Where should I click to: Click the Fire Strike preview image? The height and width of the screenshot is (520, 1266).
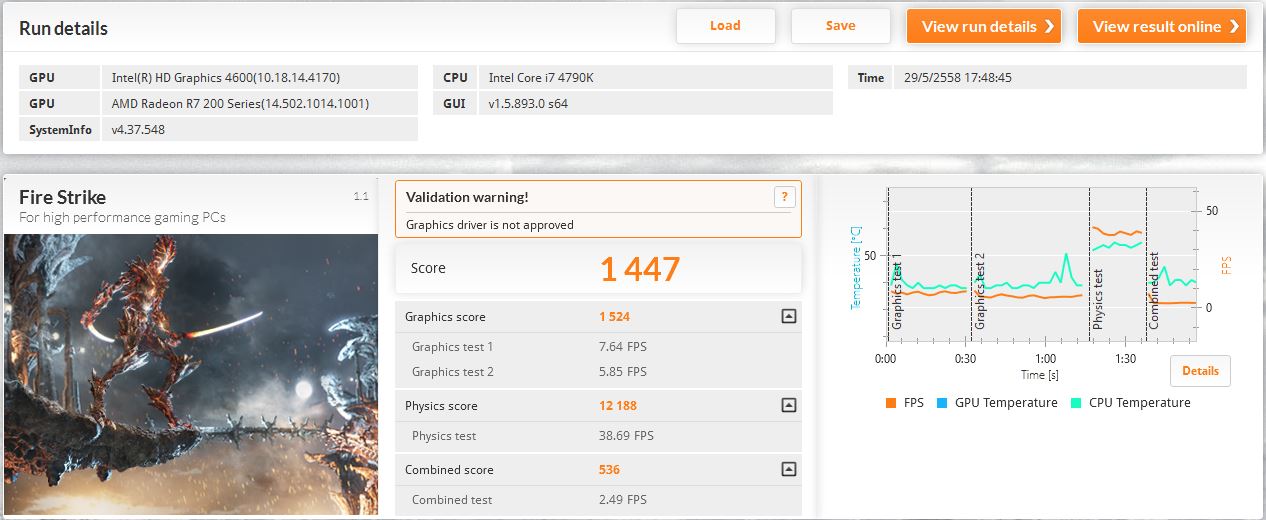pos(191,374)
